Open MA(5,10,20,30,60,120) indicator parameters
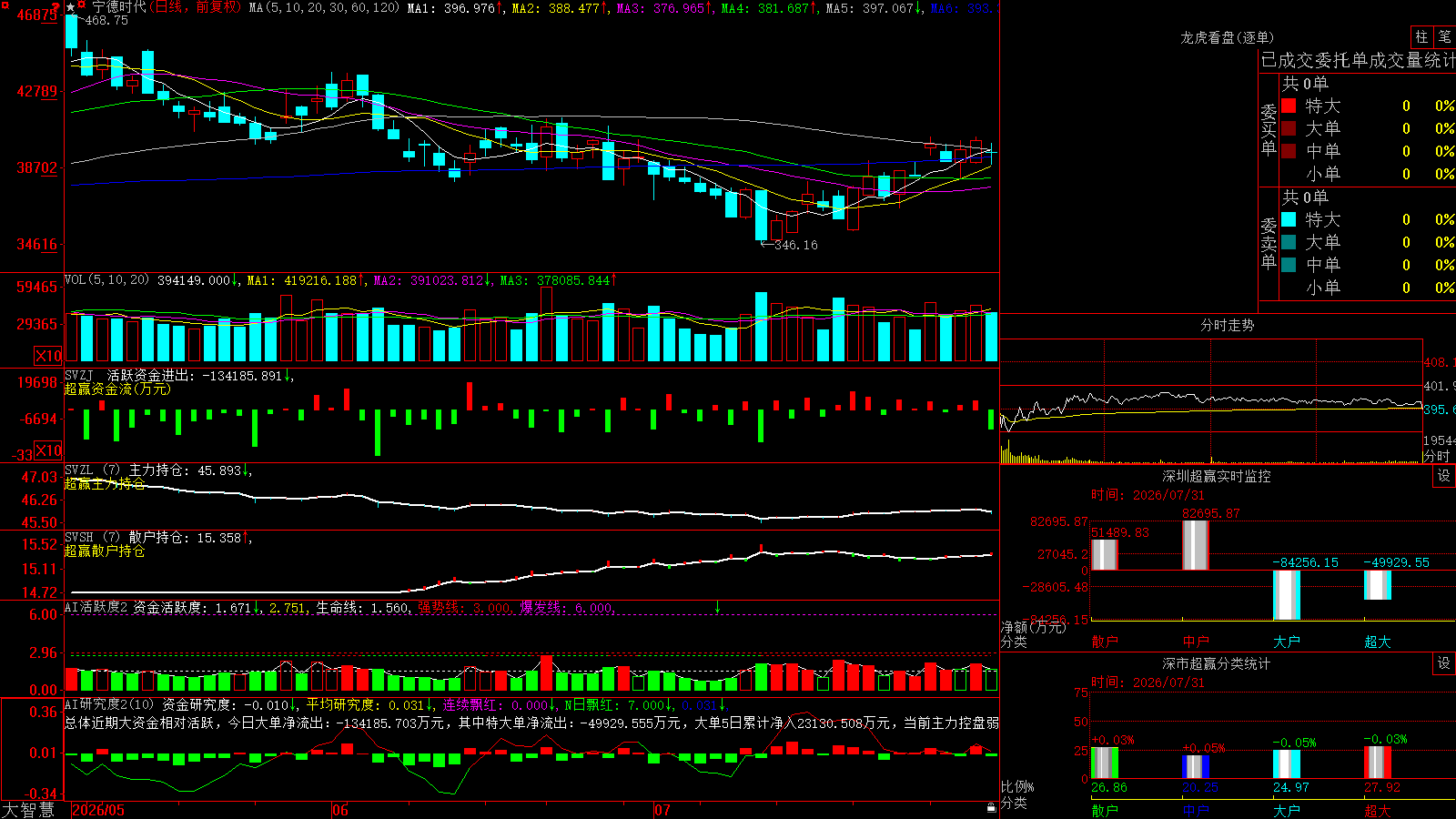Screen dimensions: 1456x819 (x=324, y=7)
